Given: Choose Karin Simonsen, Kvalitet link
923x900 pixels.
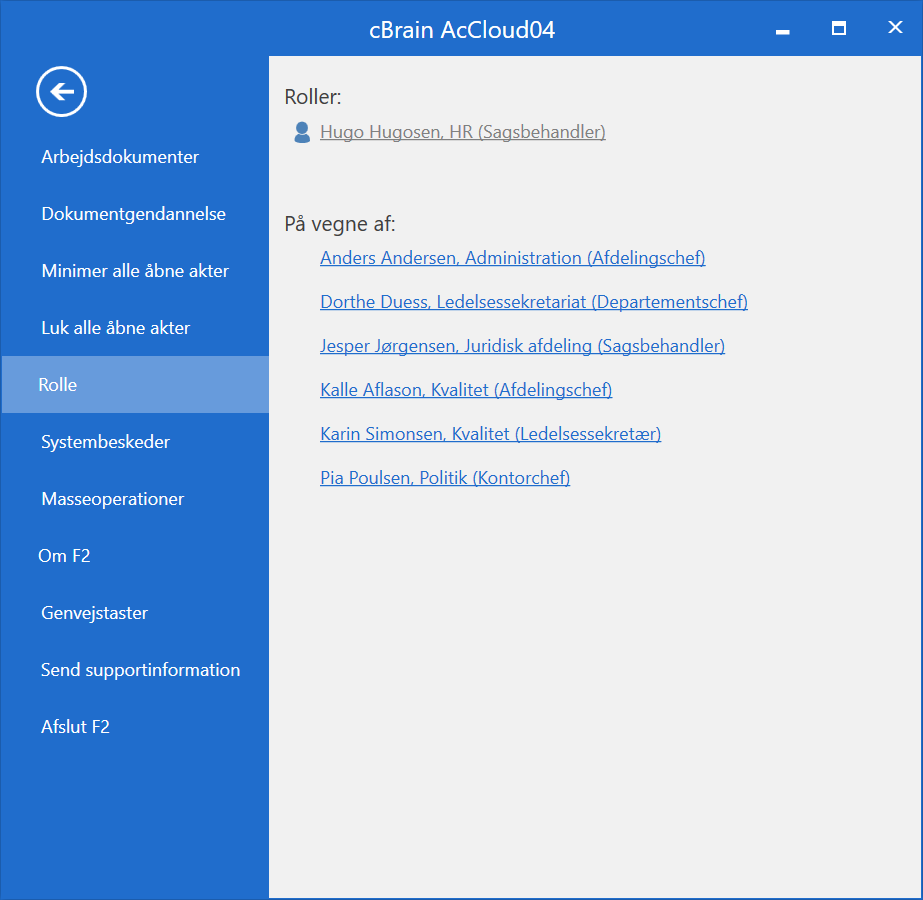Looking at the screenshot, I should pyautogui.click(x=490, y=434).
